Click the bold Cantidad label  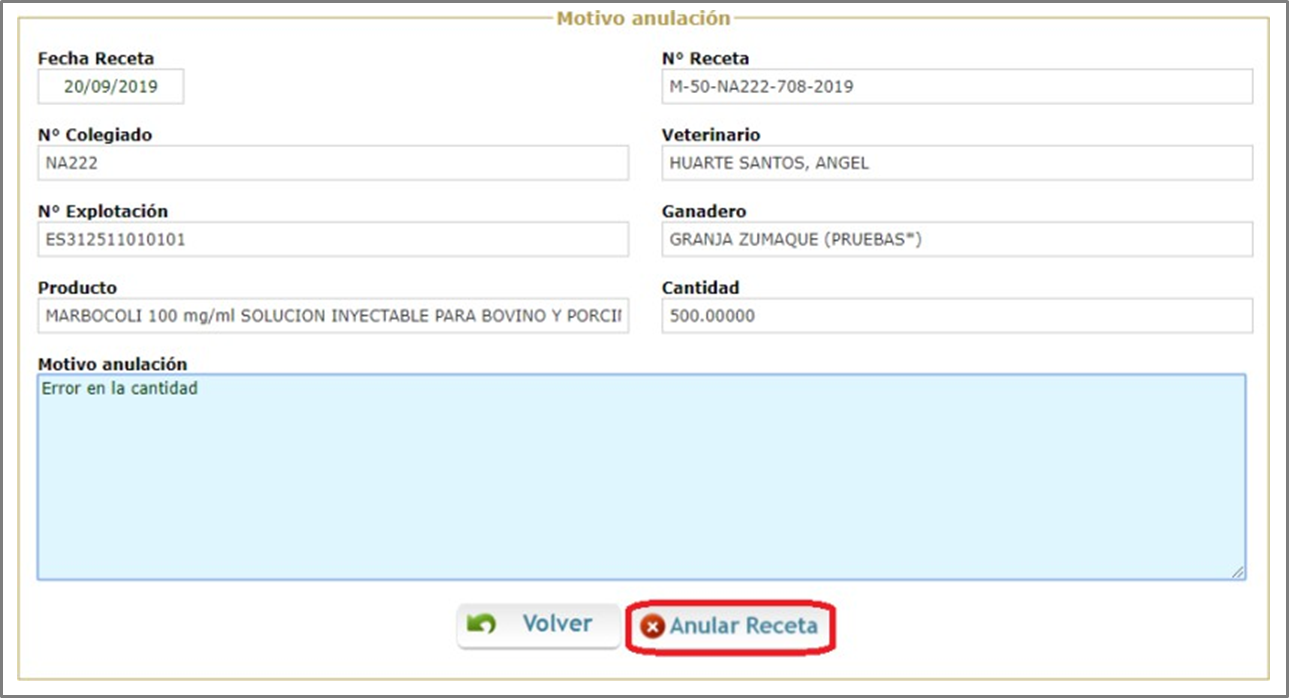tap(700, 288)
